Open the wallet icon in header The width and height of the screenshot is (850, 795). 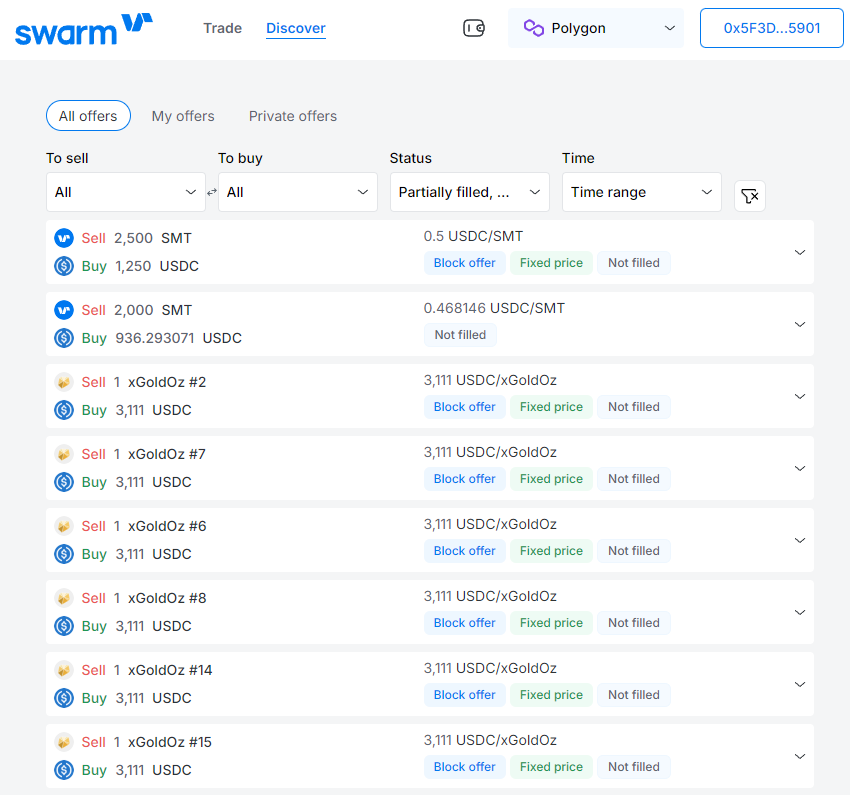point(474,28)
